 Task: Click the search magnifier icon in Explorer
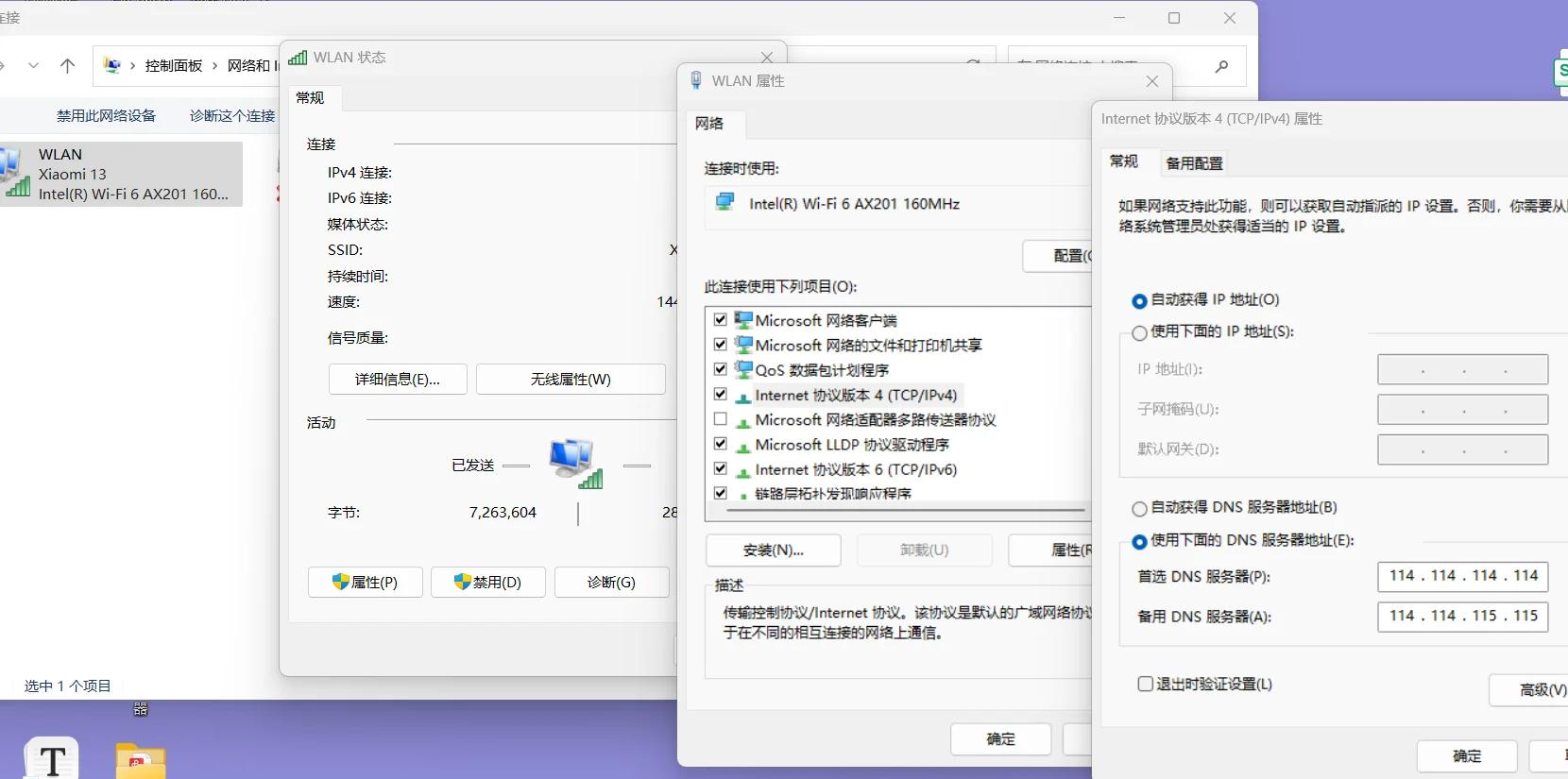[x=1221, y=66]
